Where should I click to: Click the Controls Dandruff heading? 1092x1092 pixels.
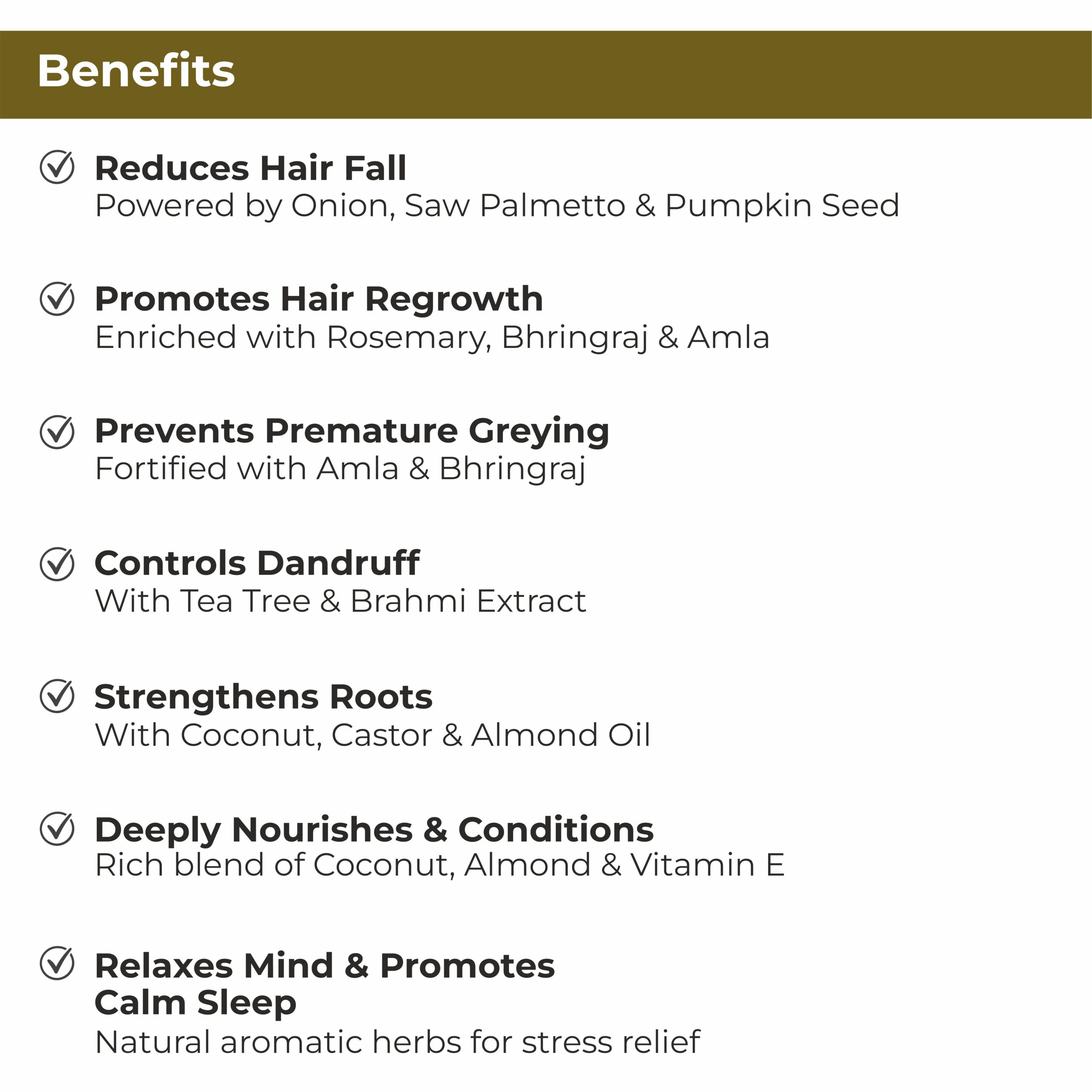[x=257, y=563]
